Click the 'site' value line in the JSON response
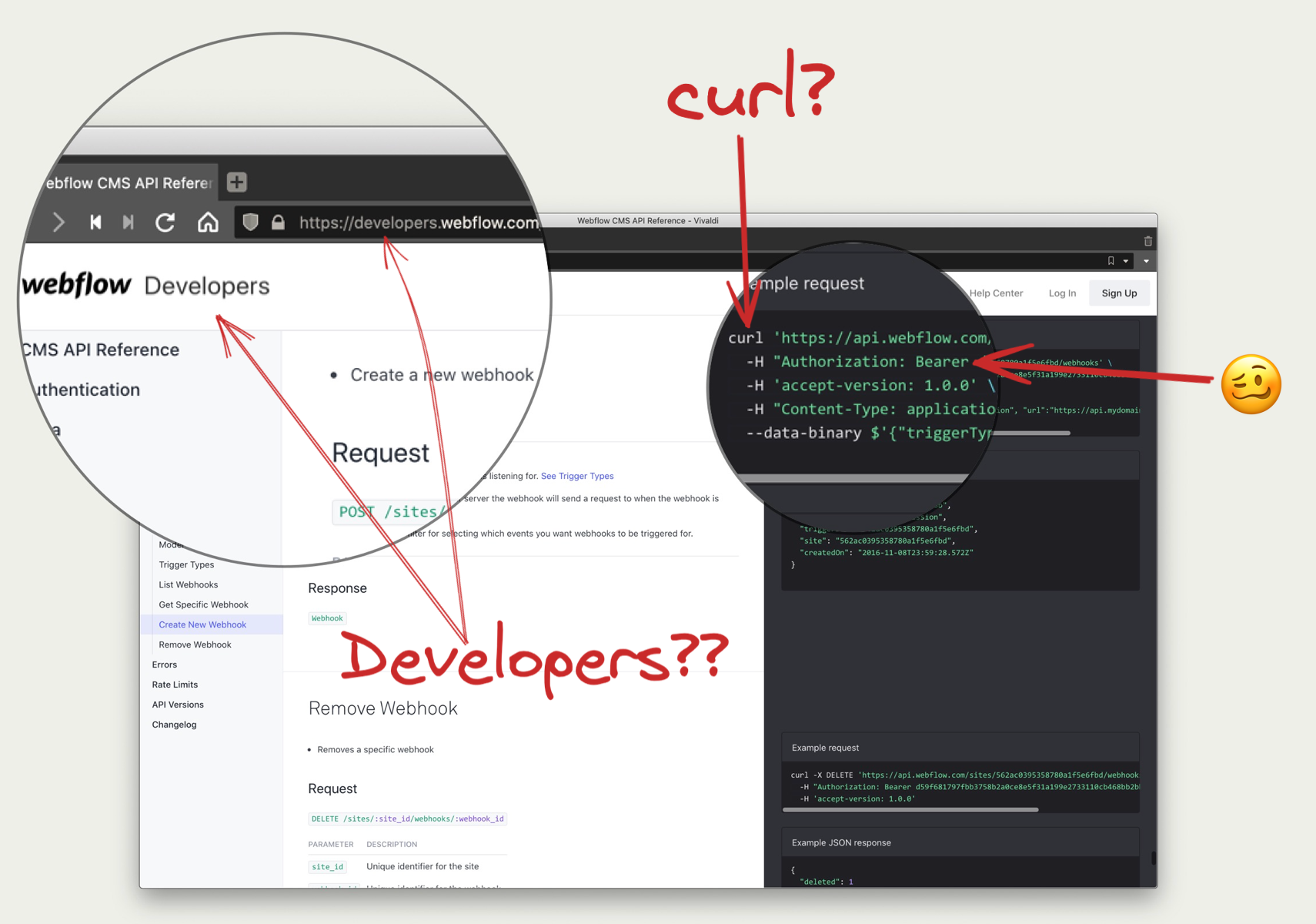This screenshot has width=1316, height=924. pos(877,541)
